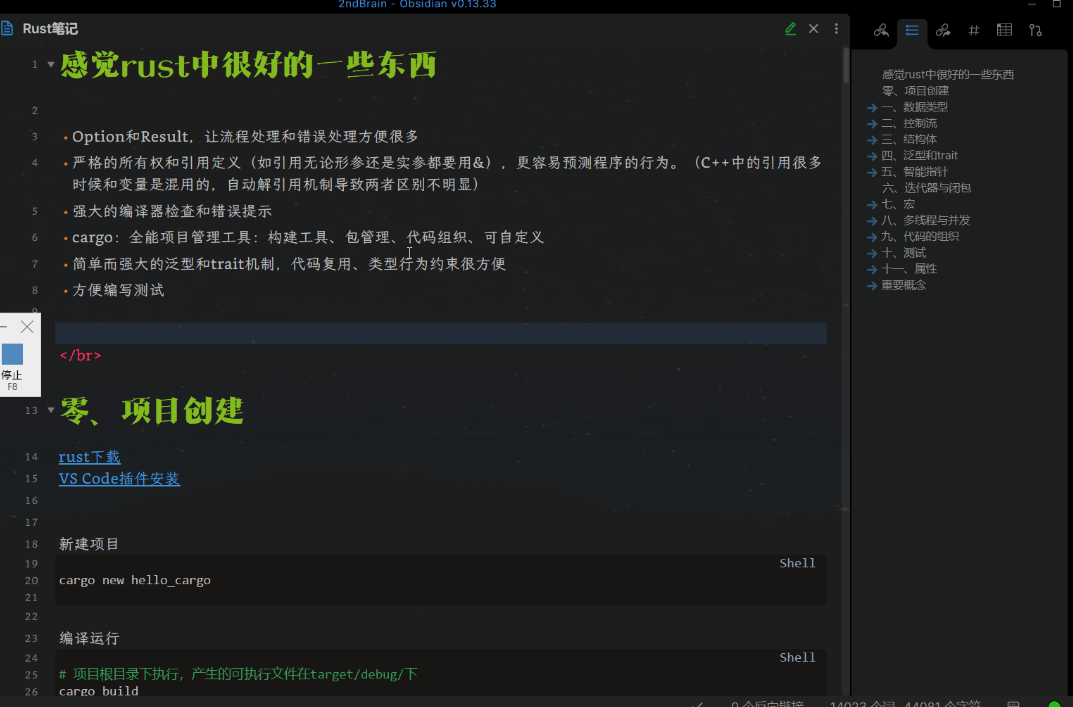Click the Rust笔记 pane title

(50, 29)
